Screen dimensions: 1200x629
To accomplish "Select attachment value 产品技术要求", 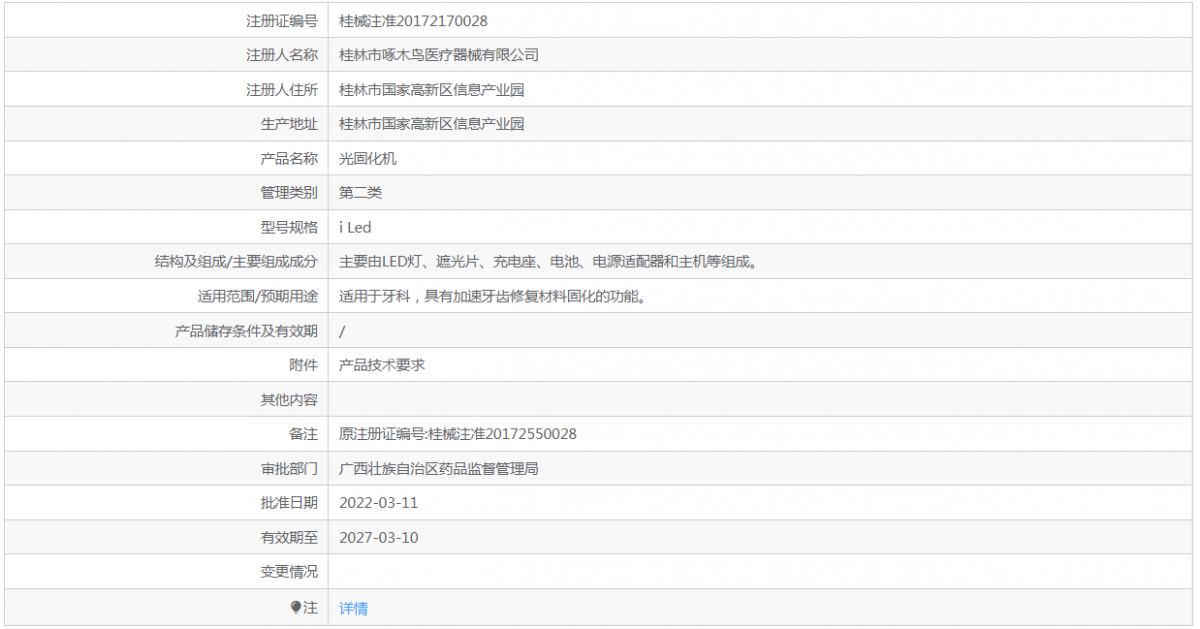I will [382, 365].
